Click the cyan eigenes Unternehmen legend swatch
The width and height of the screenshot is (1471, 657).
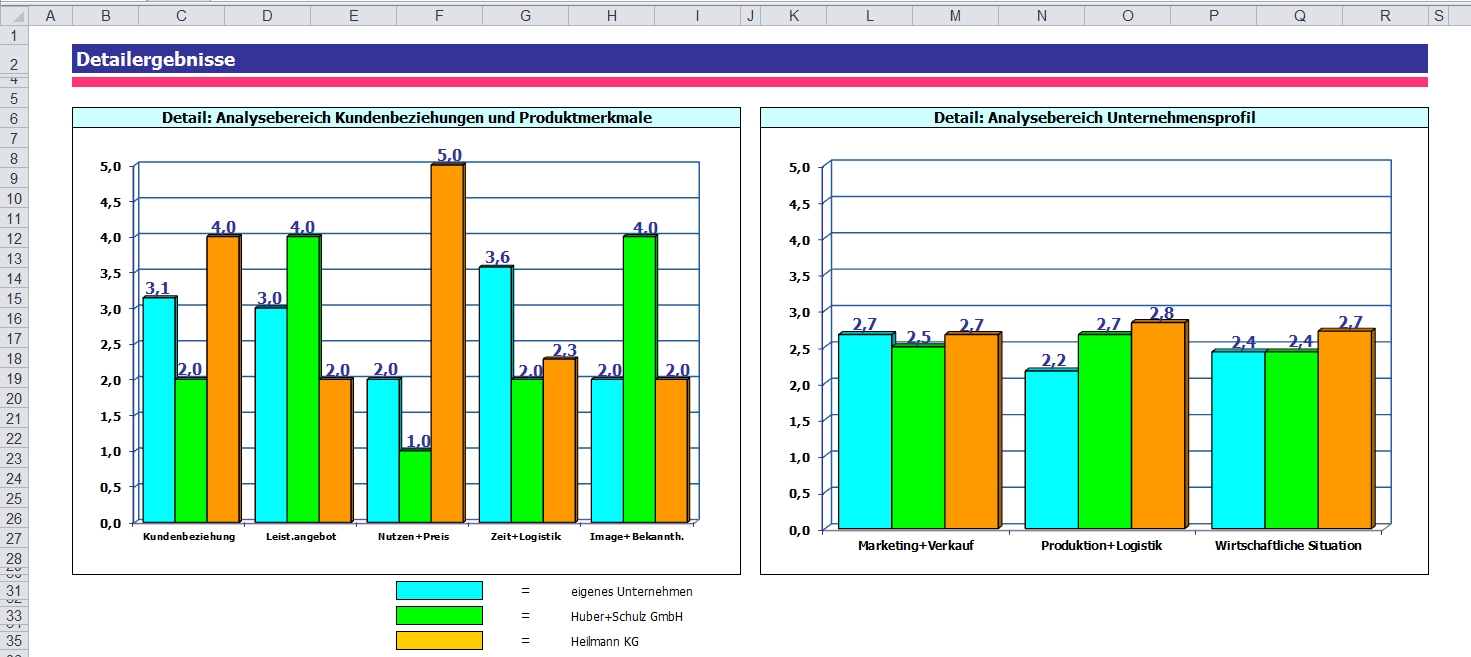(439, 591)
